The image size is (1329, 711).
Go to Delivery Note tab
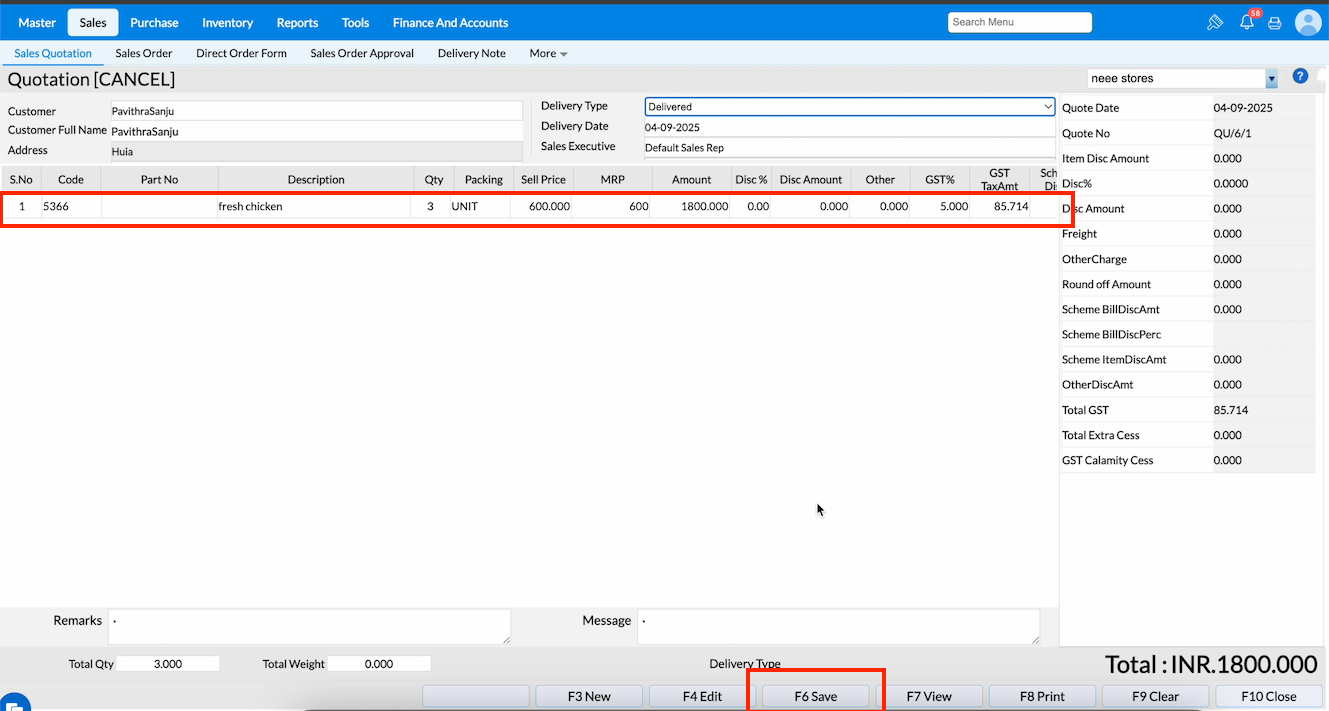coord(472,53)
